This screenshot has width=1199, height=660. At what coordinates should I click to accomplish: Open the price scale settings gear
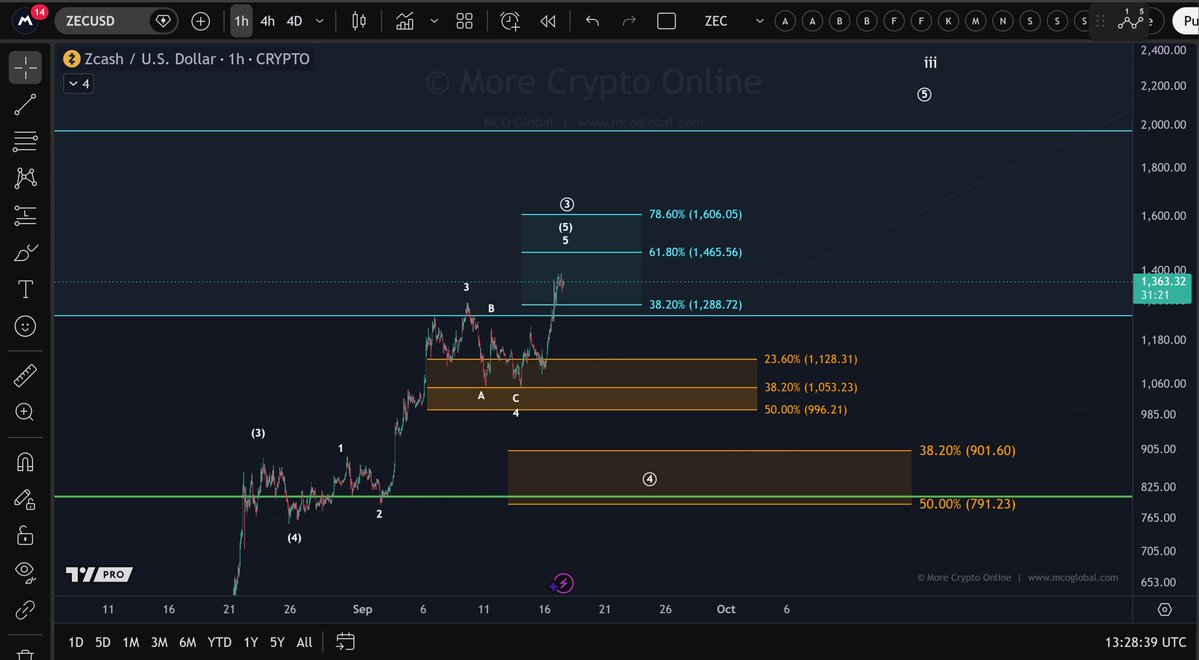(1165, 610)
